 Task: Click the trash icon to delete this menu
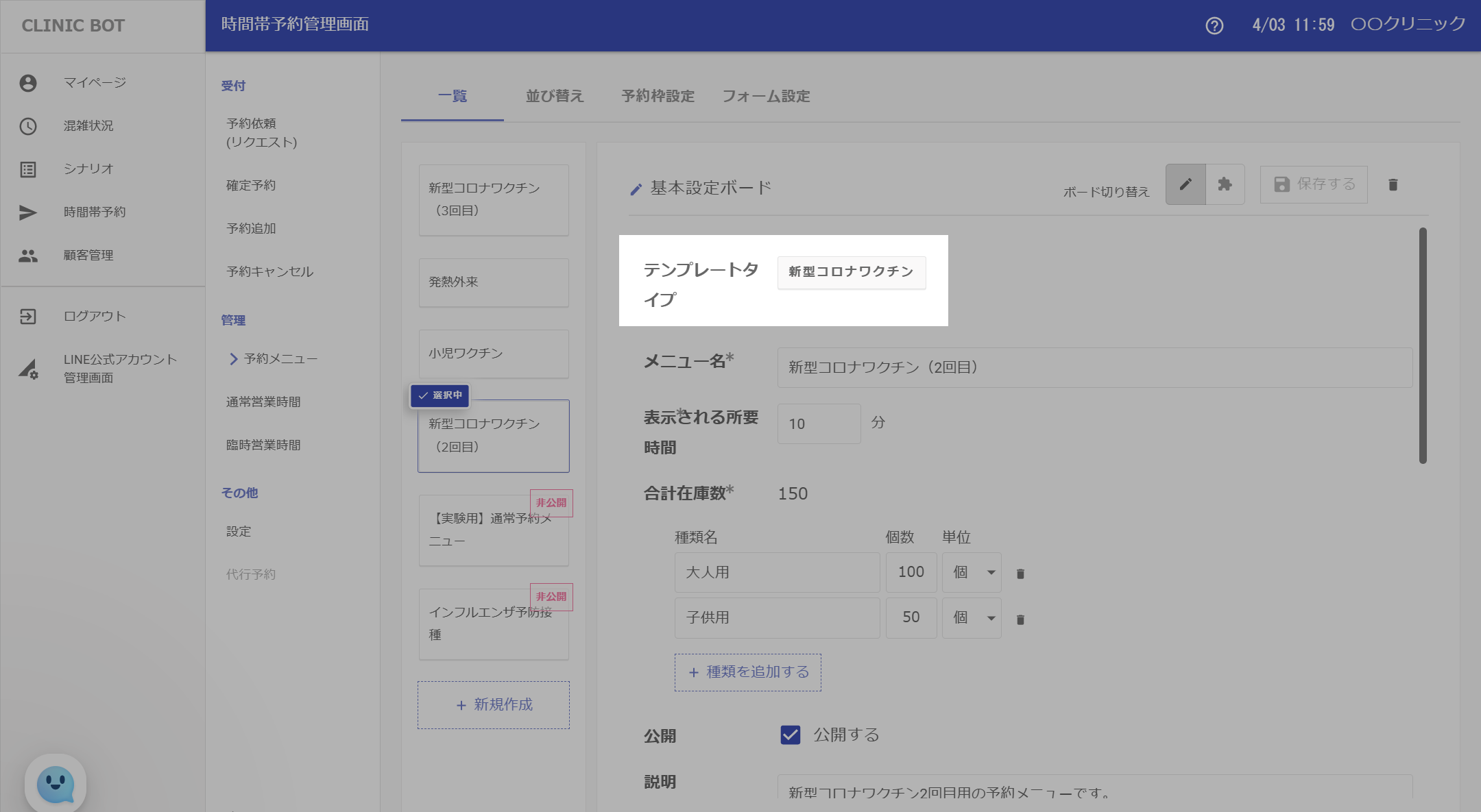1393,184
